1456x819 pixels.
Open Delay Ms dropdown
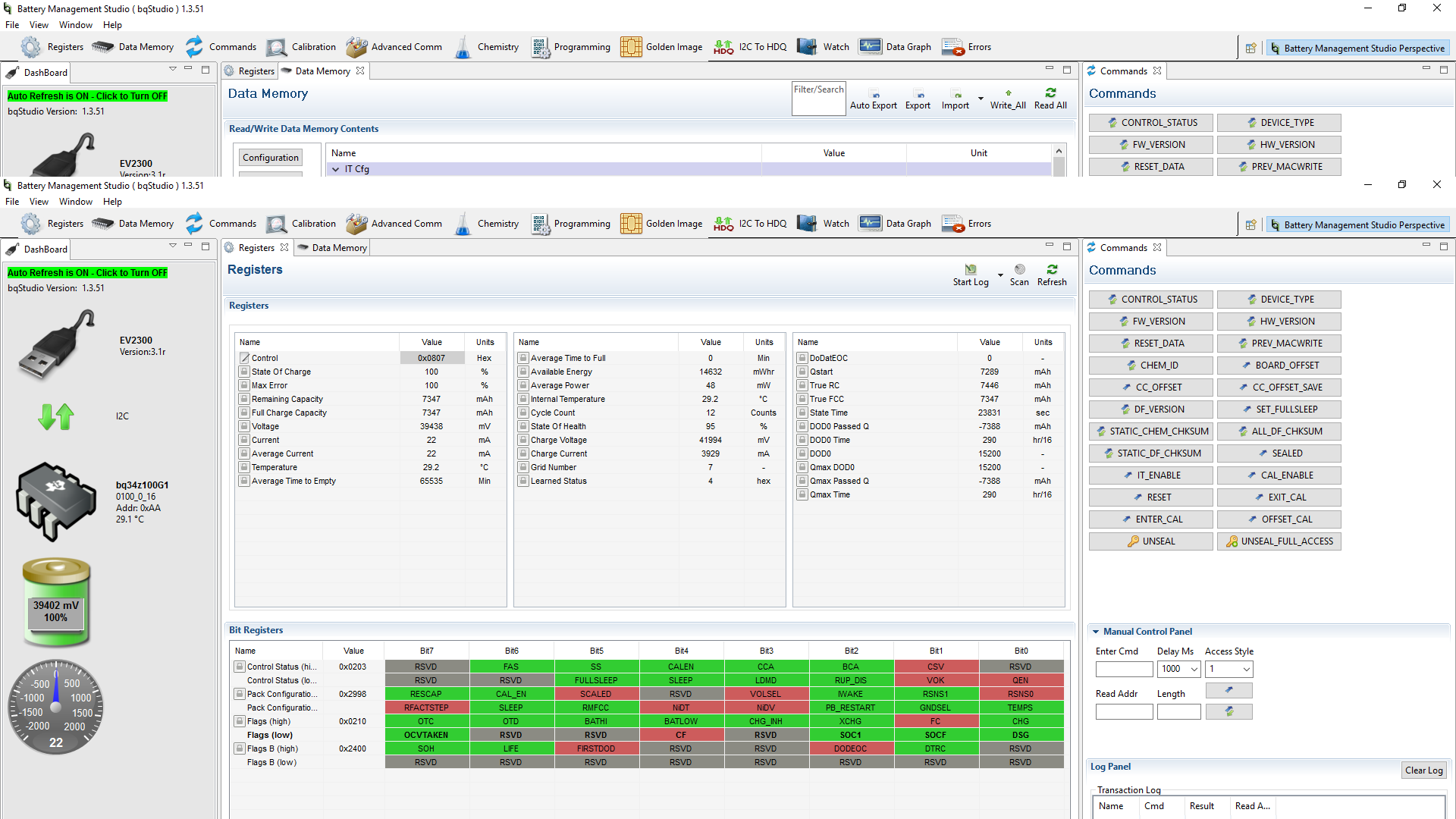[1194, 669]
